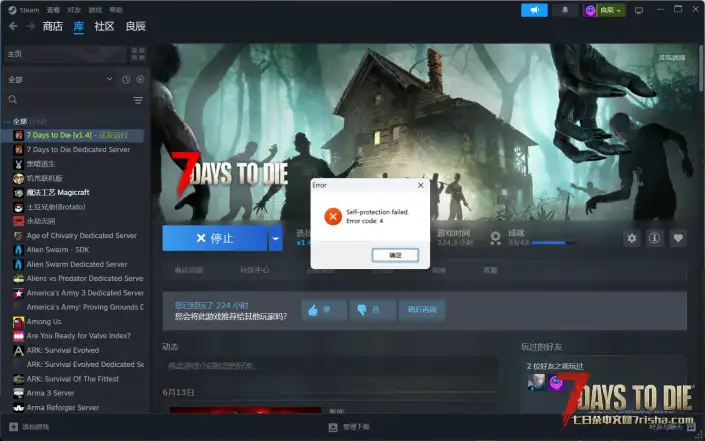Stop the game with the 停止 button
The image size is (705, 441).
coord(214,238)
